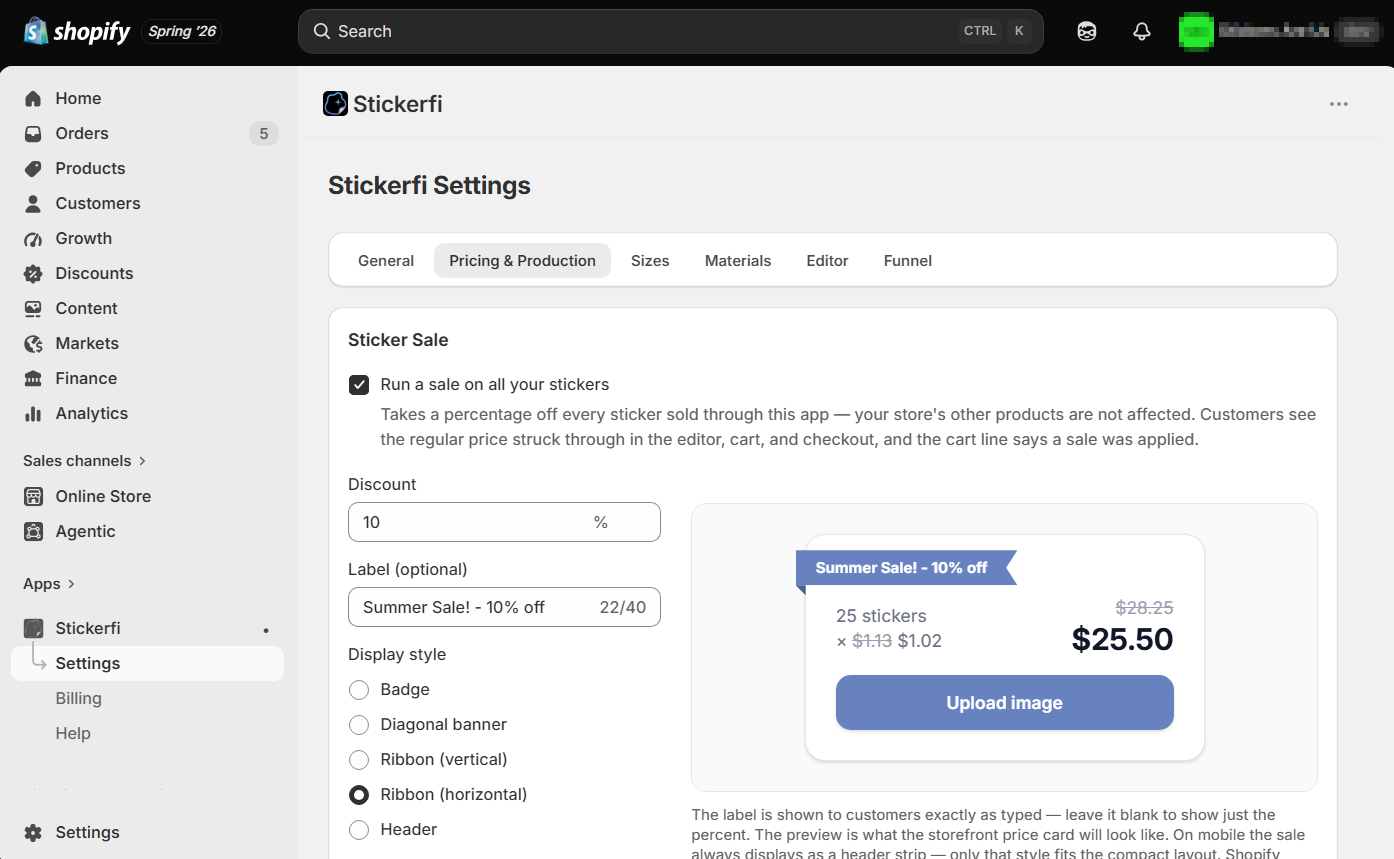Screen dimensions: 1394x859
Task: Click the Shopify logo icon
Action: tap(36, 31)
